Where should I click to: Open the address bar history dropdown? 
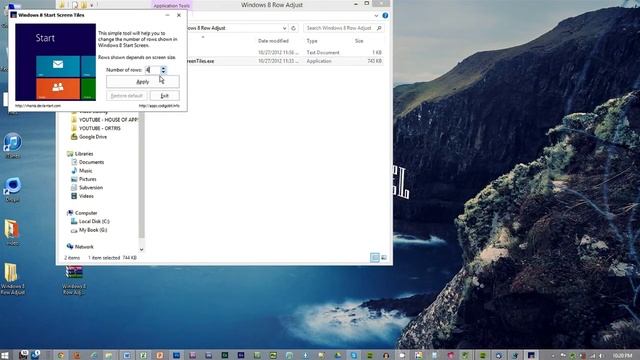point(284,28)
